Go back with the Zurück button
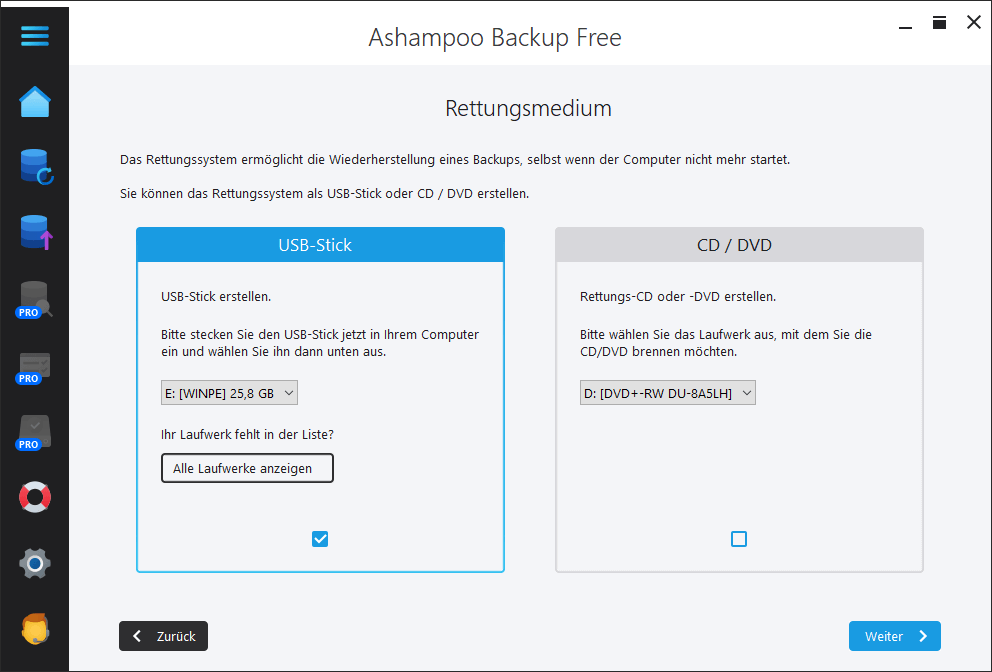Screen dimensions: 992x672 pyautogui.click(x=163, y=636)
